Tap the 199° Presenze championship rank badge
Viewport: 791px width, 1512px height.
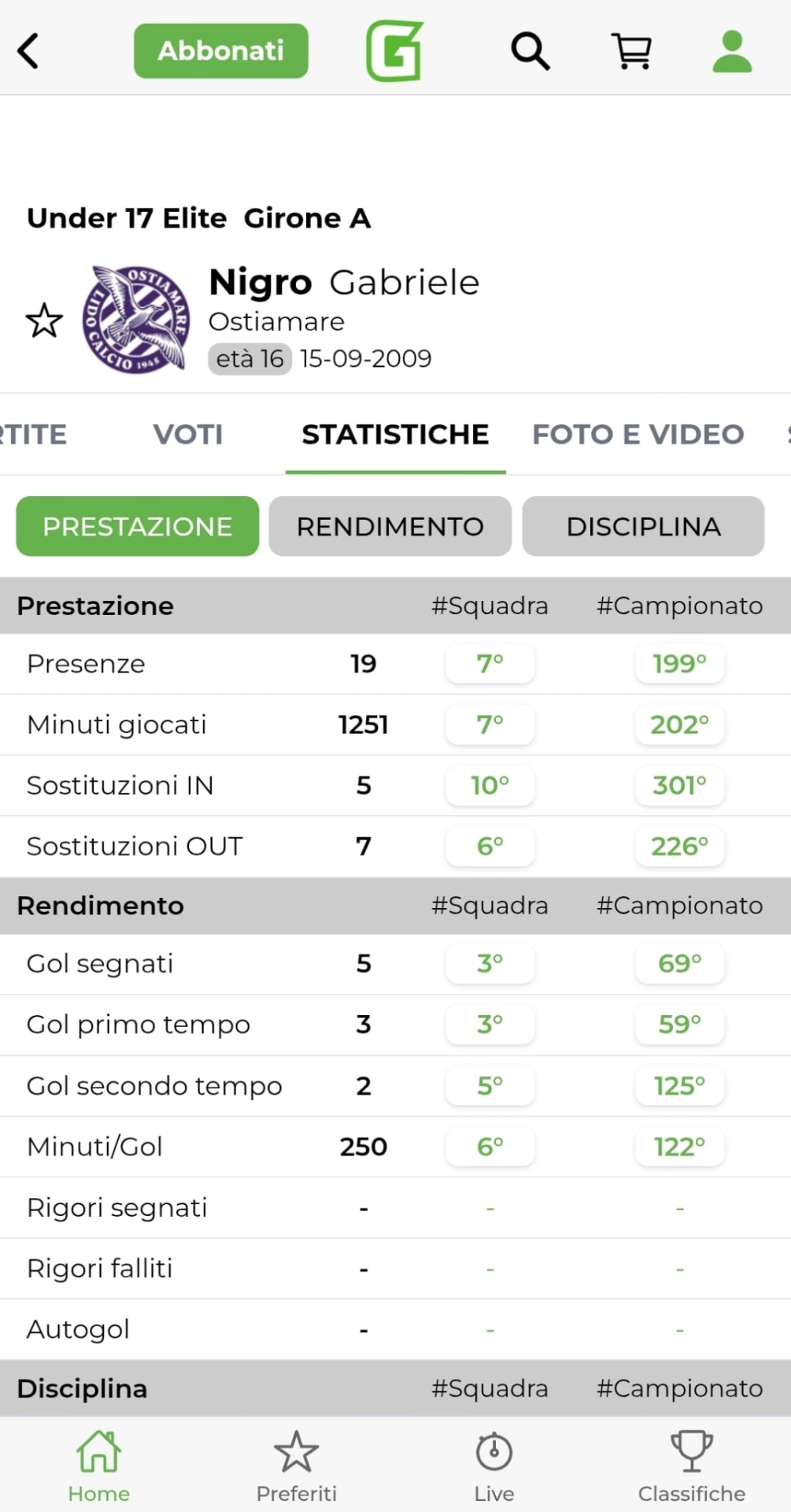[x=679, y=664]
